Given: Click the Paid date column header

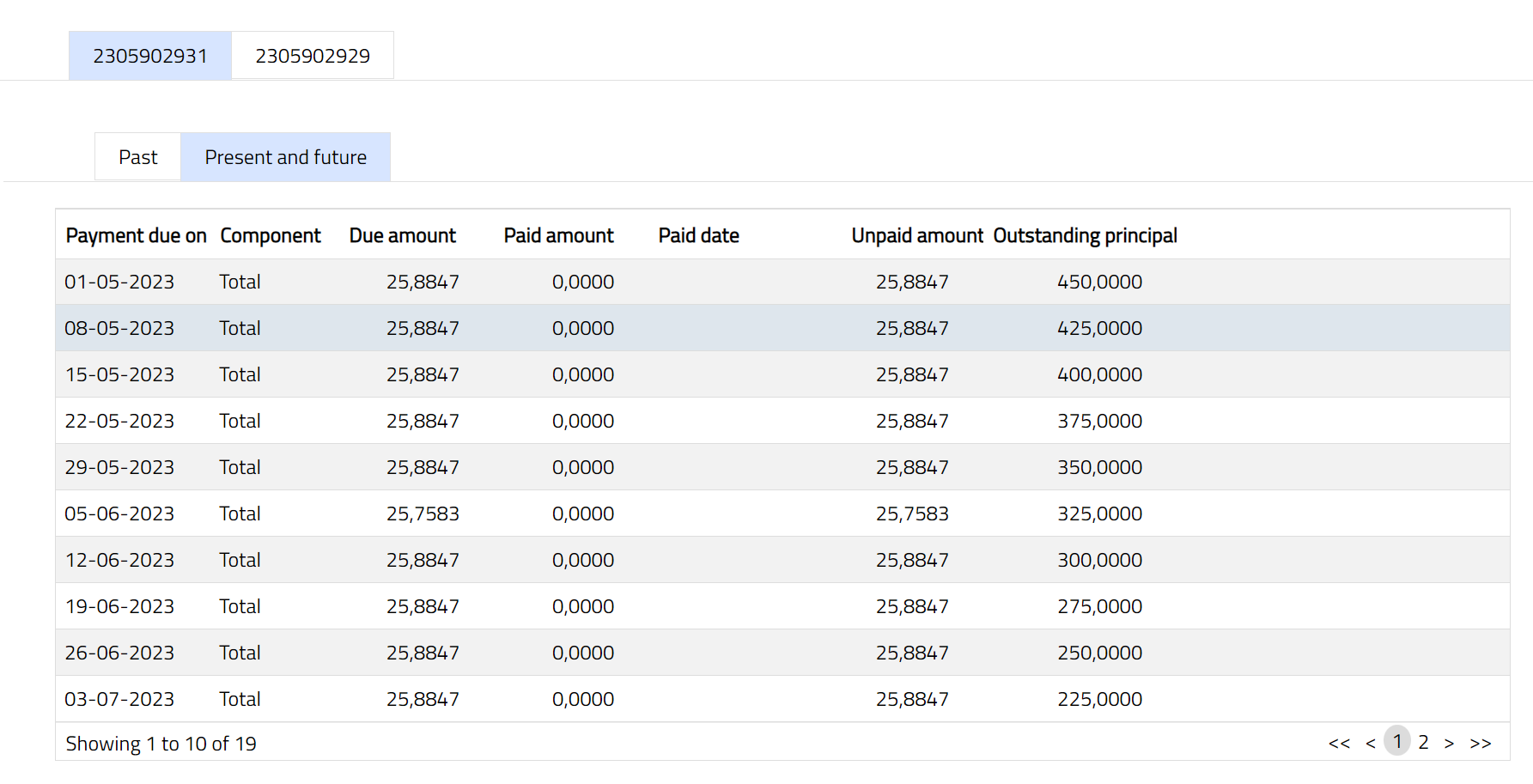Looking at the screenshot, I should 698,235.
